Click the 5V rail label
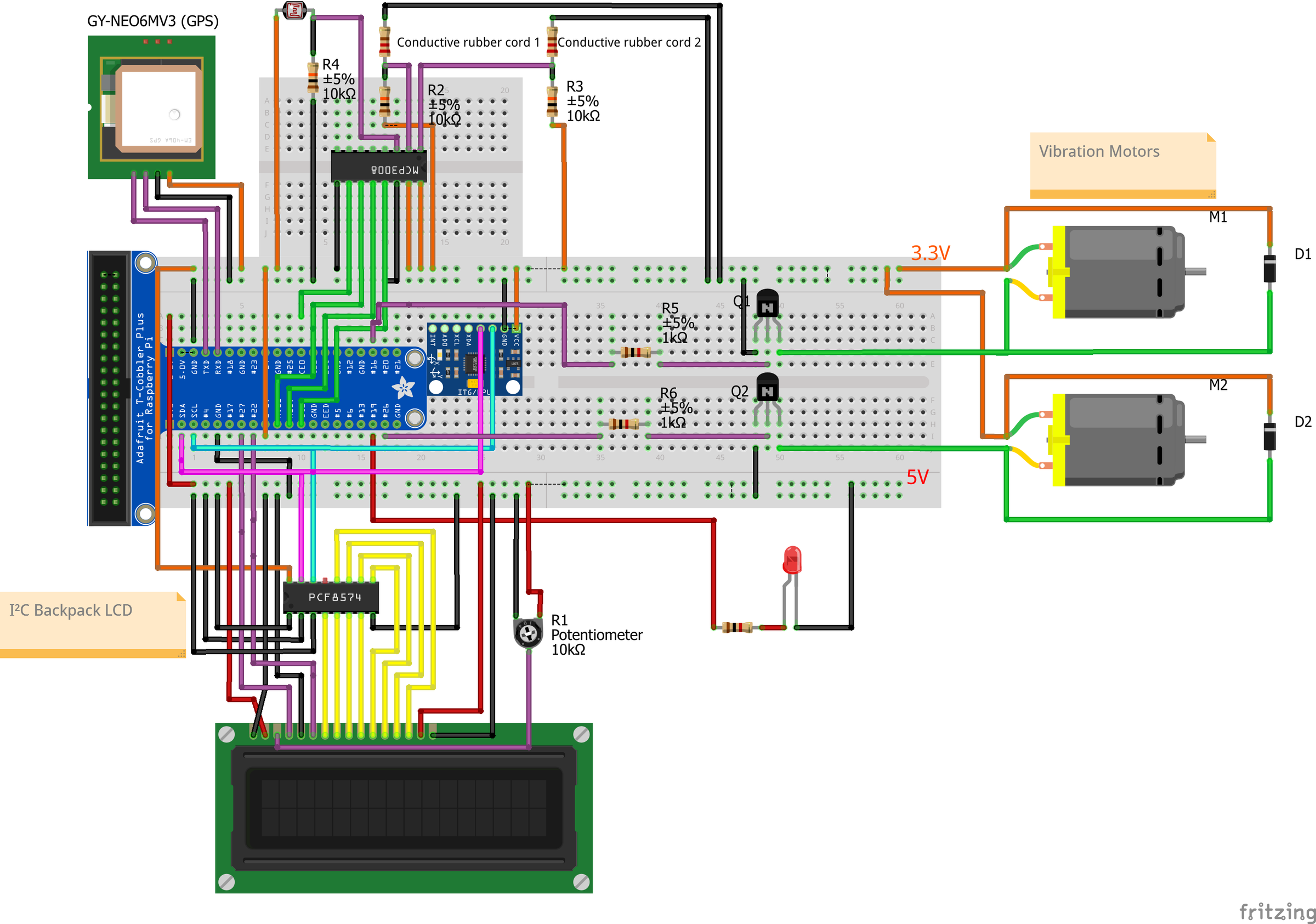Viewport: 1316px width, 924px height. [x=917, y=477]
